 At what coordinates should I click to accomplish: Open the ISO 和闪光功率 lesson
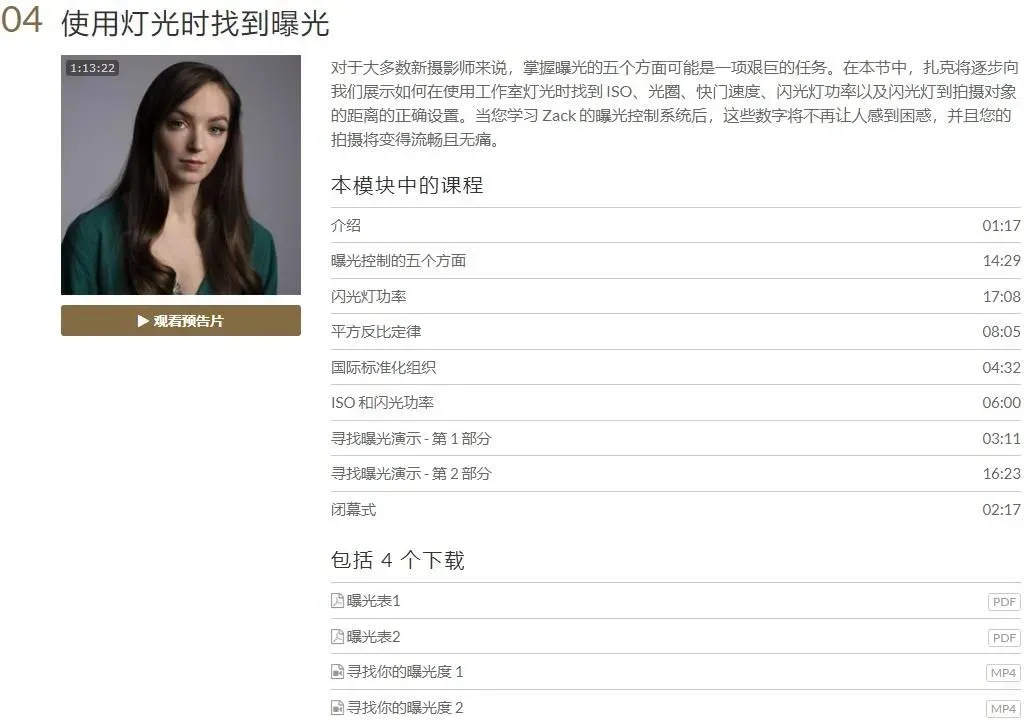coord(675,403)
